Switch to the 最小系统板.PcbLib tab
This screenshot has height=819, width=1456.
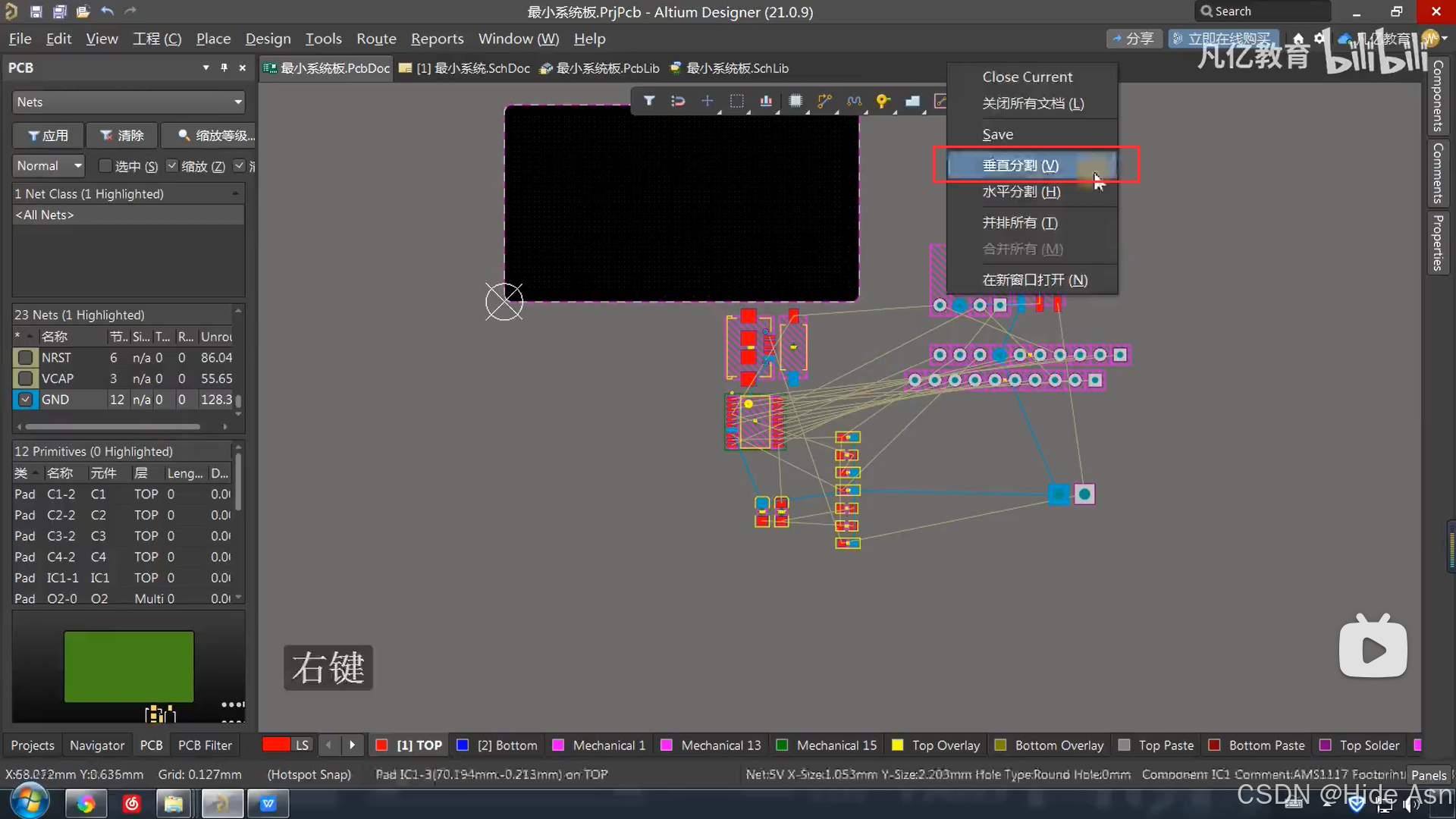[599, 68]
